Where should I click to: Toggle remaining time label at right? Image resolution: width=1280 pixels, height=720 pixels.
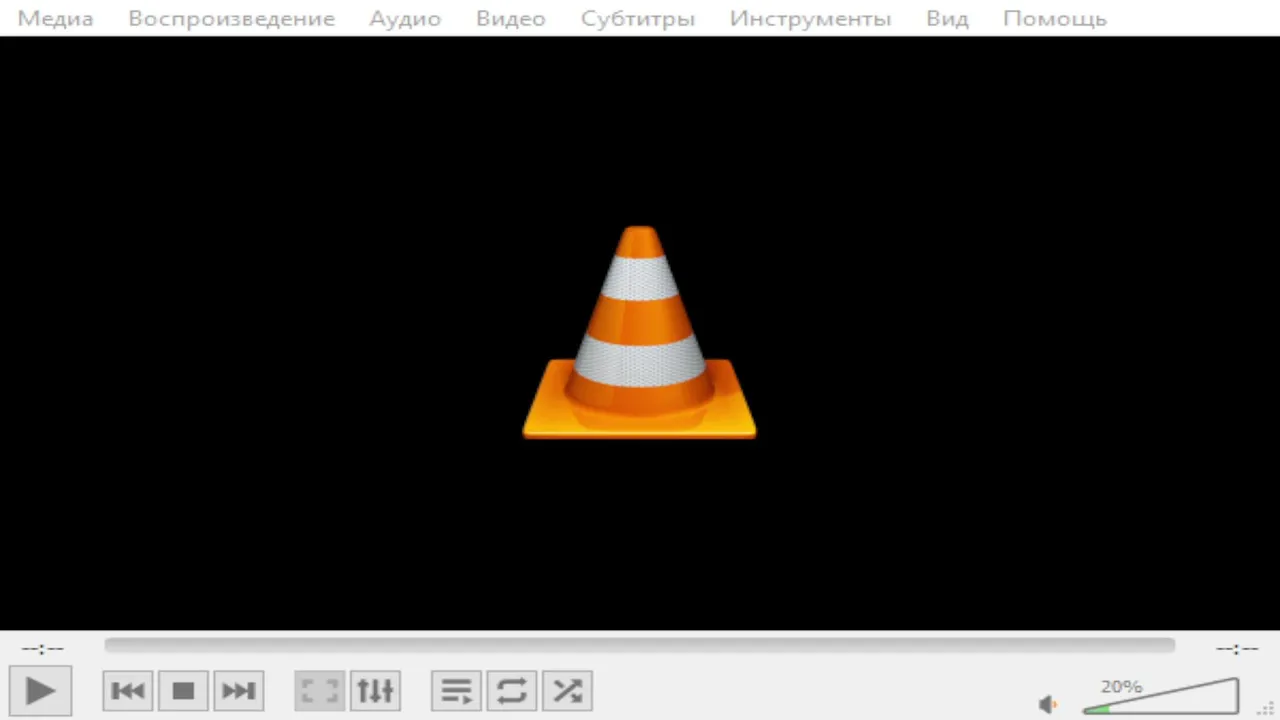[x=1237, y=648]
